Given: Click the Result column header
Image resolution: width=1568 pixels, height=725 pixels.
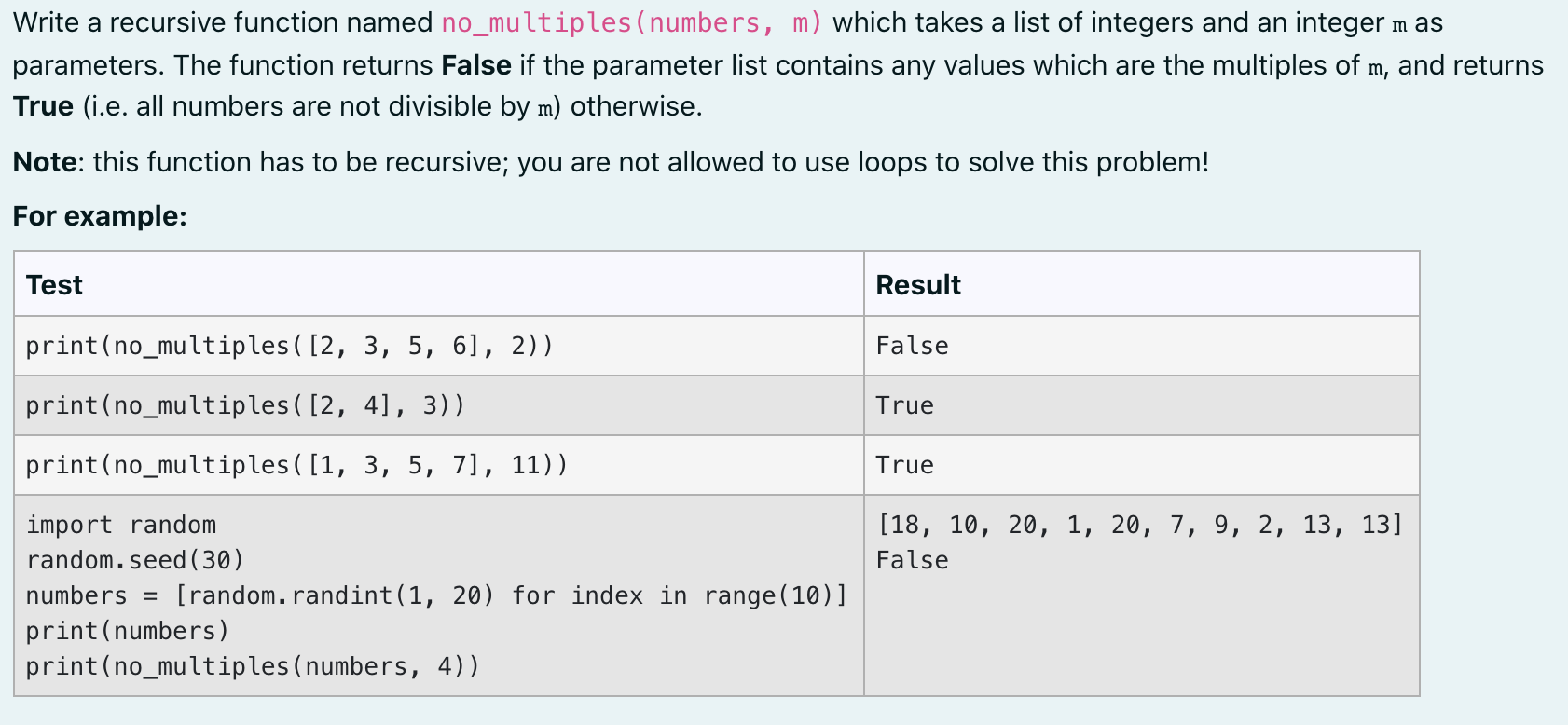Looking at the screenshot, I should tap(918, 285).
